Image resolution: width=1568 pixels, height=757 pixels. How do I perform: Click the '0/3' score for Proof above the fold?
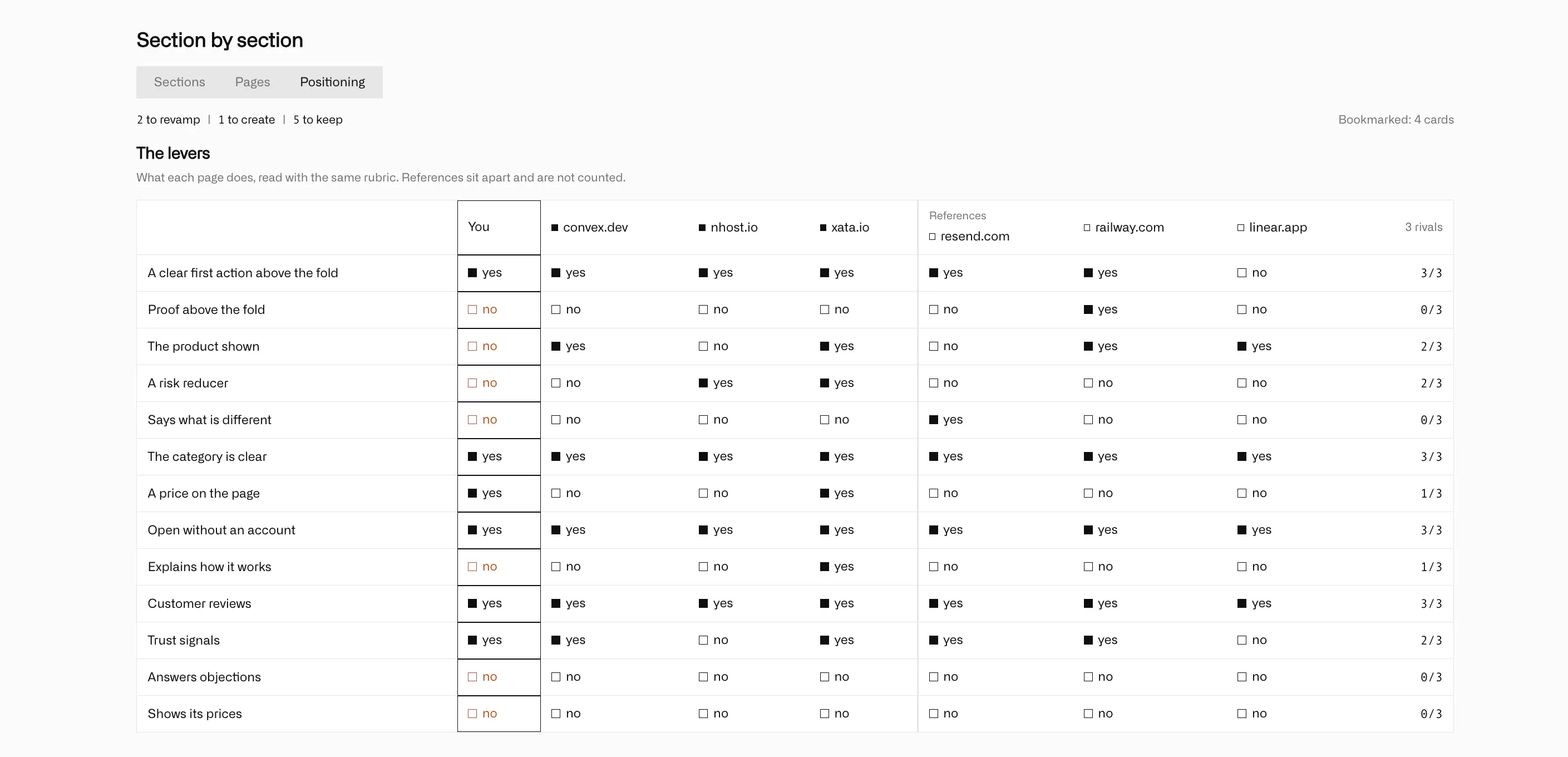pyautogui.click(x=1431, y=310)
